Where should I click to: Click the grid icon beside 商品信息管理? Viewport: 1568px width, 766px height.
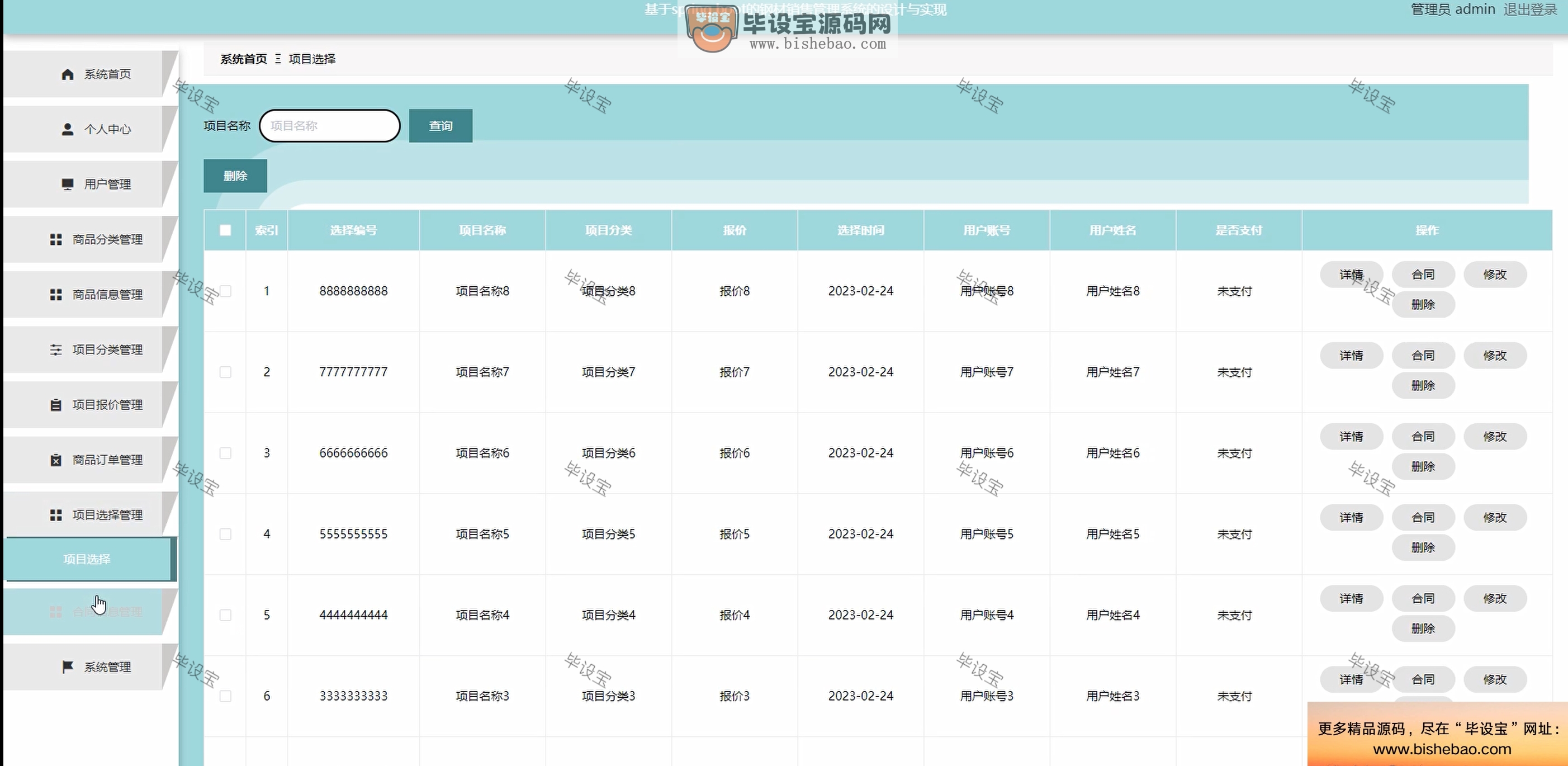tap(56, 295)
